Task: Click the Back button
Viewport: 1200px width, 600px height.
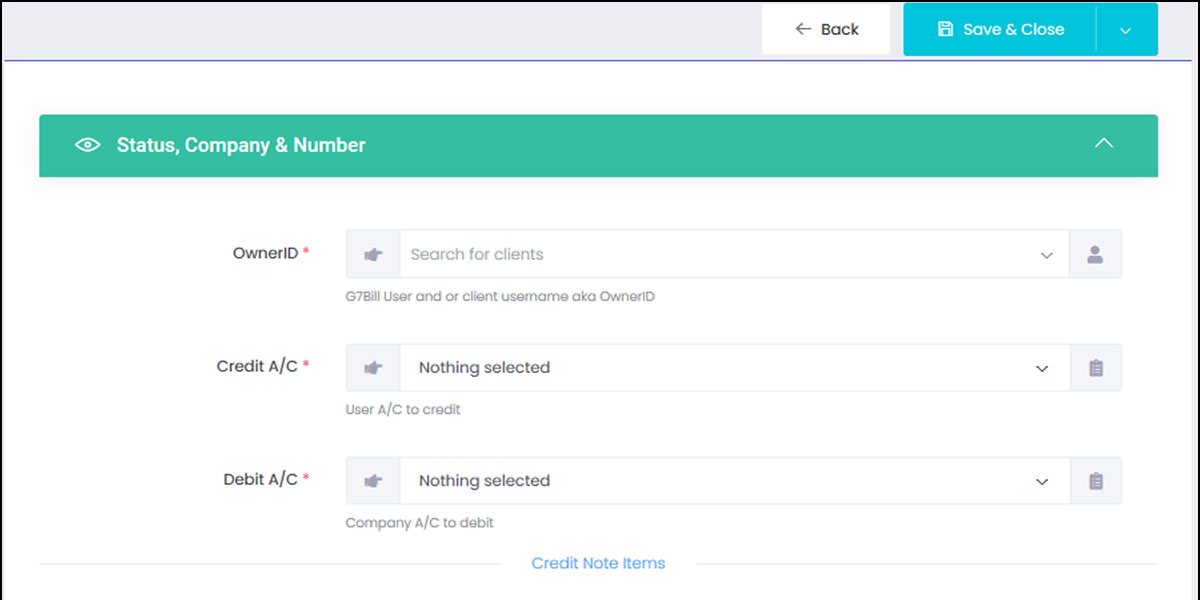Action: click(x=826, y=29)
